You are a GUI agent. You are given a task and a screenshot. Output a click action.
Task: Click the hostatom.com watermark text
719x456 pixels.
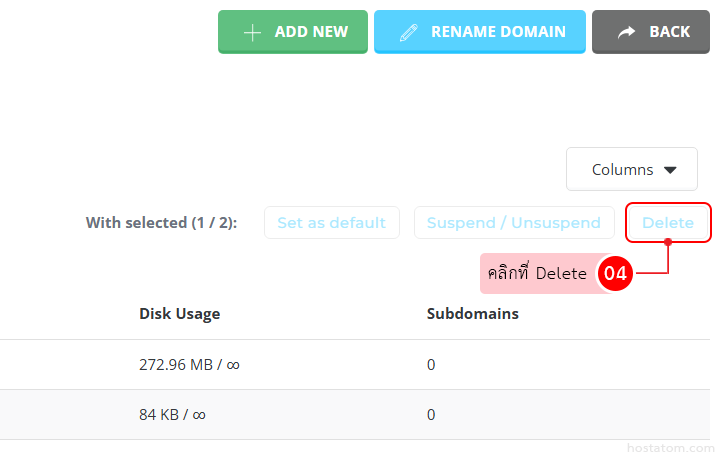[x=668, y=447]
